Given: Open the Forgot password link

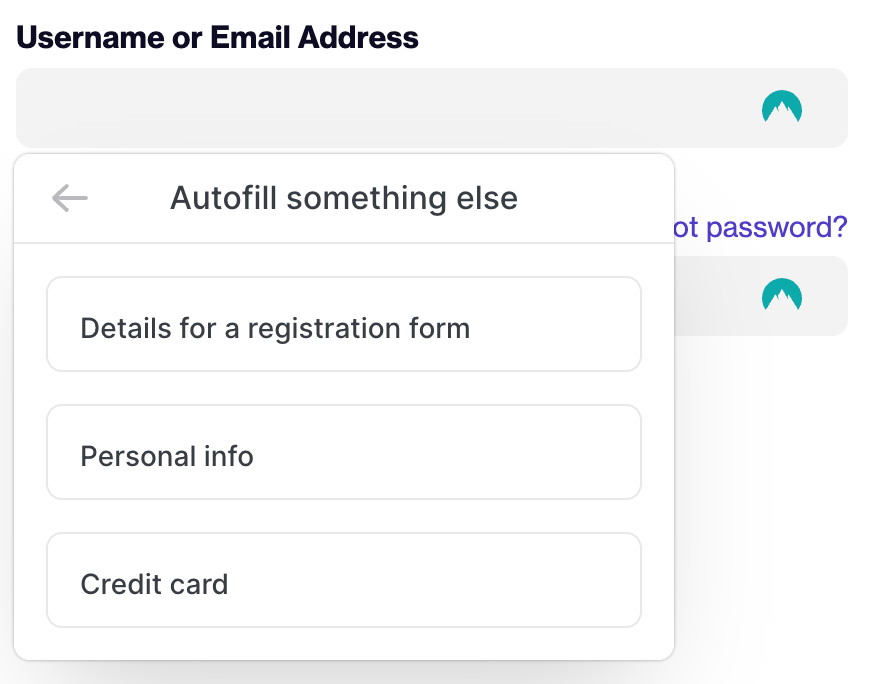Looking at the screenshot, I should click(760, 227).
